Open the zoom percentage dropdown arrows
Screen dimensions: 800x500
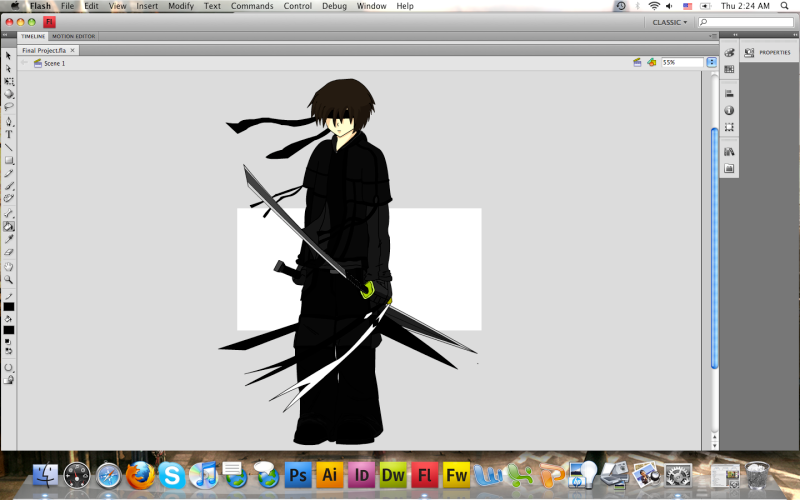click(711, 62)
